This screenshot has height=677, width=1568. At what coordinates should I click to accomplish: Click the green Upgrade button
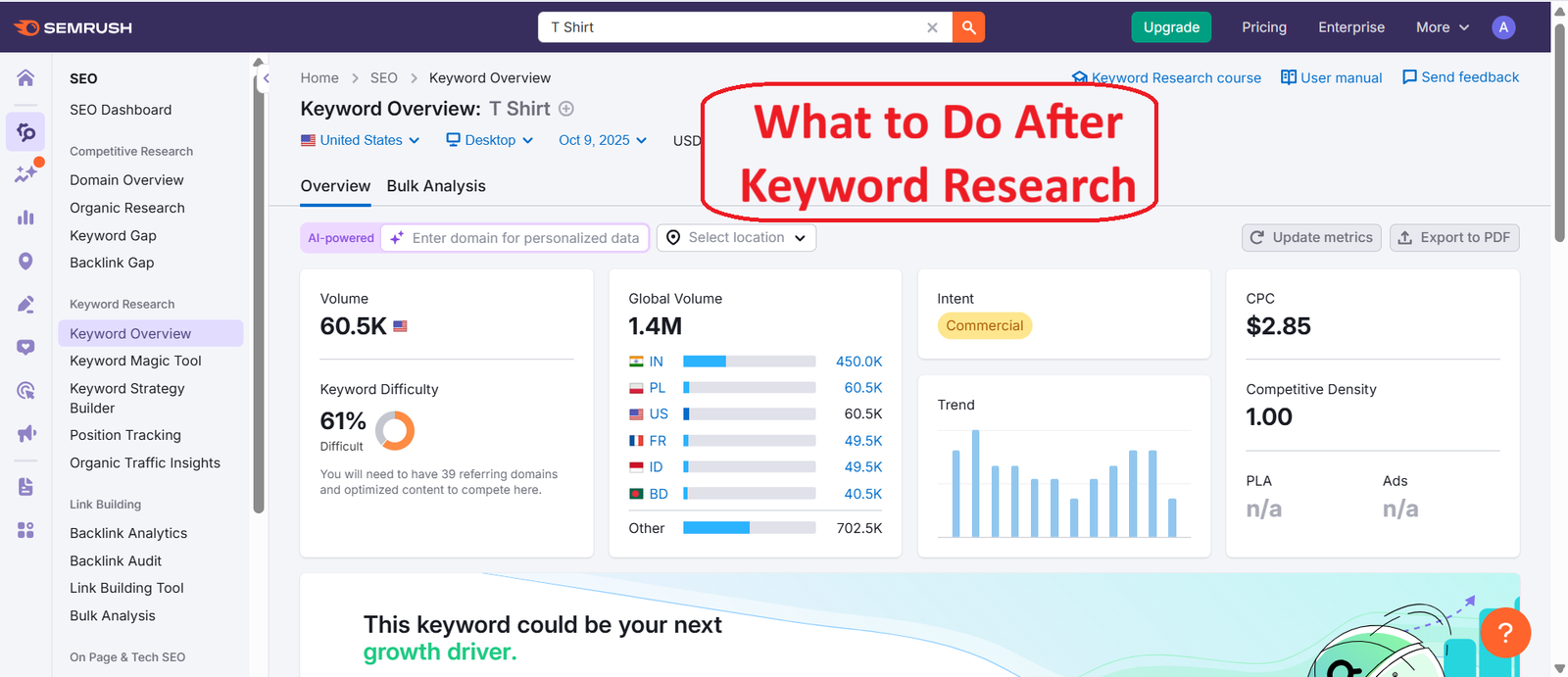click(1171, 27)
